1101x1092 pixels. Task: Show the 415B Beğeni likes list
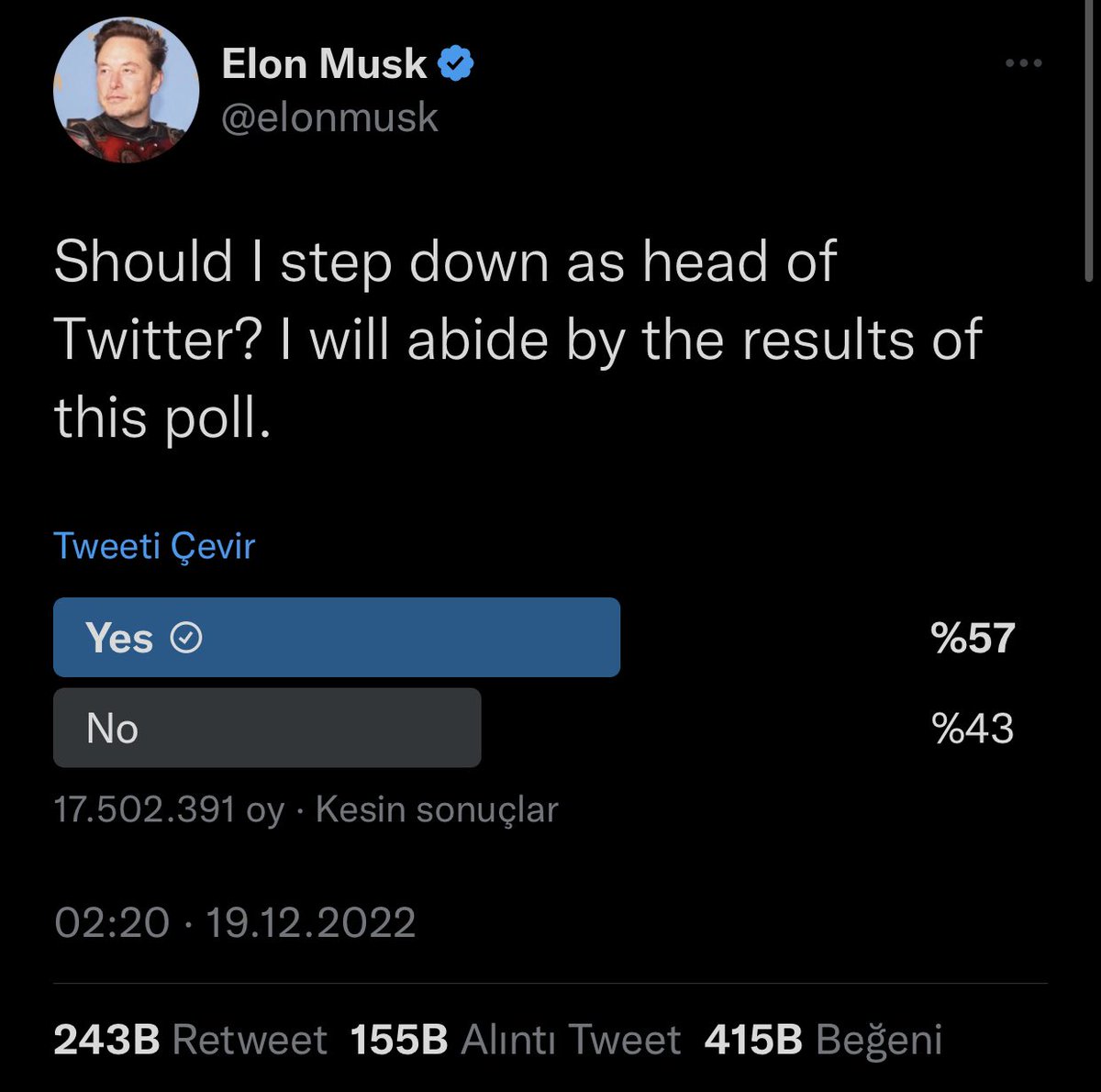coord(823,1040)
